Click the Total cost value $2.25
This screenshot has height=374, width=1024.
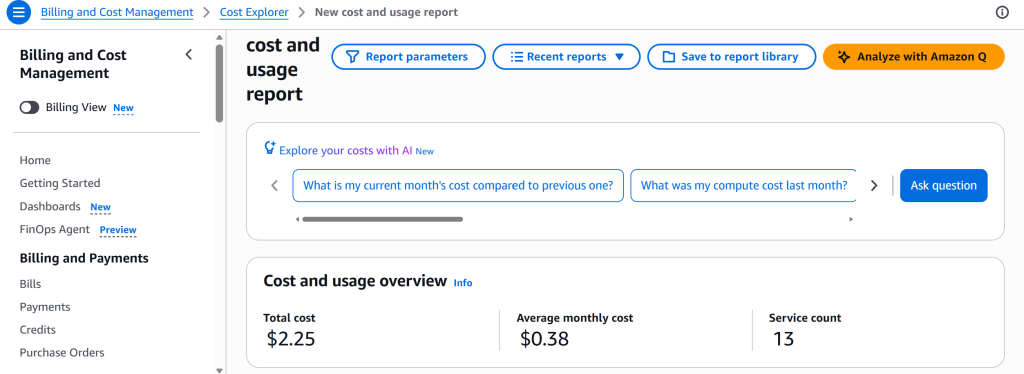click(291, 339)
